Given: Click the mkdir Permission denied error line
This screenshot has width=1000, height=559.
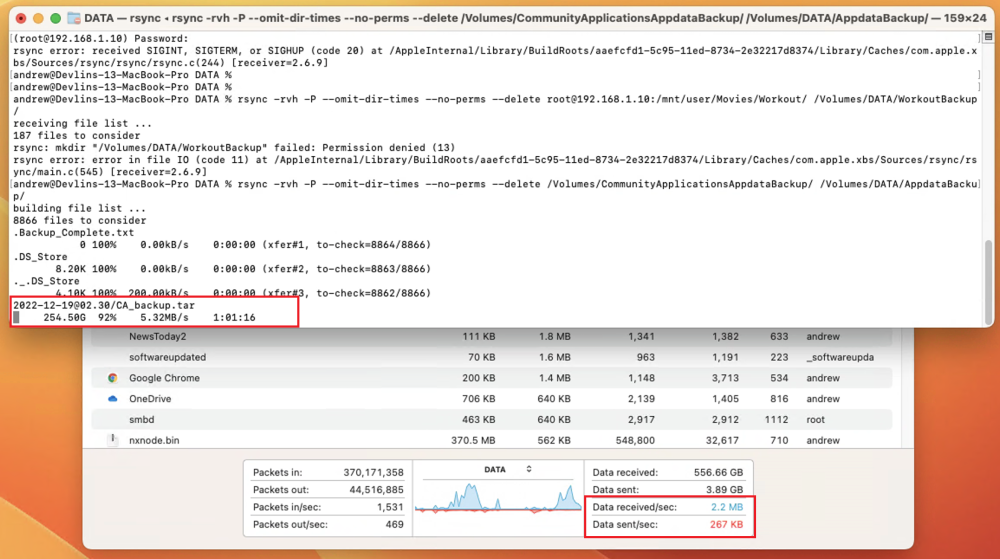Looking at the screenshot, I should click(234, 148).
